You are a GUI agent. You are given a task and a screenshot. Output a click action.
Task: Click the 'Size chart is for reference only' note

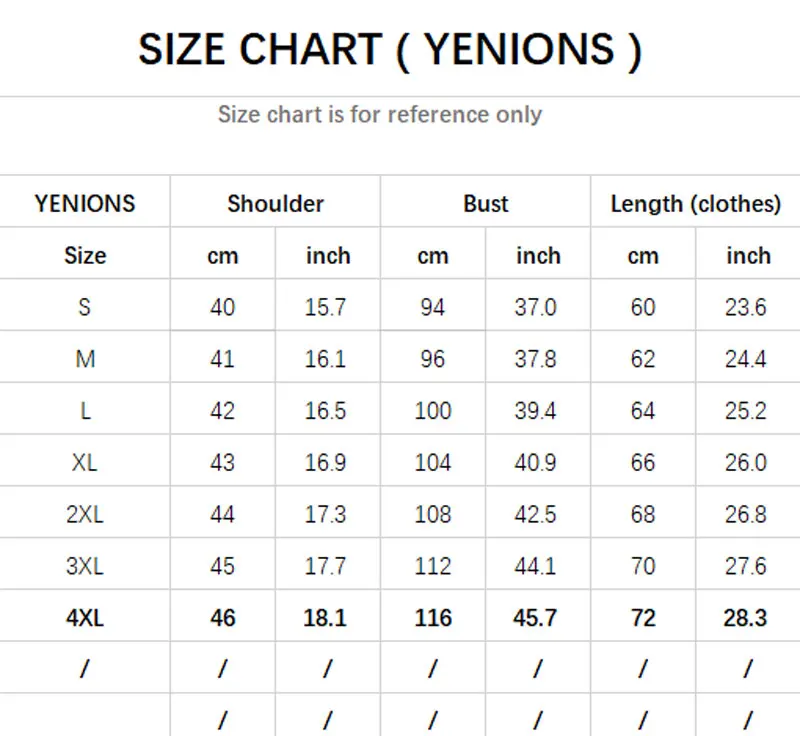point(380,114)
